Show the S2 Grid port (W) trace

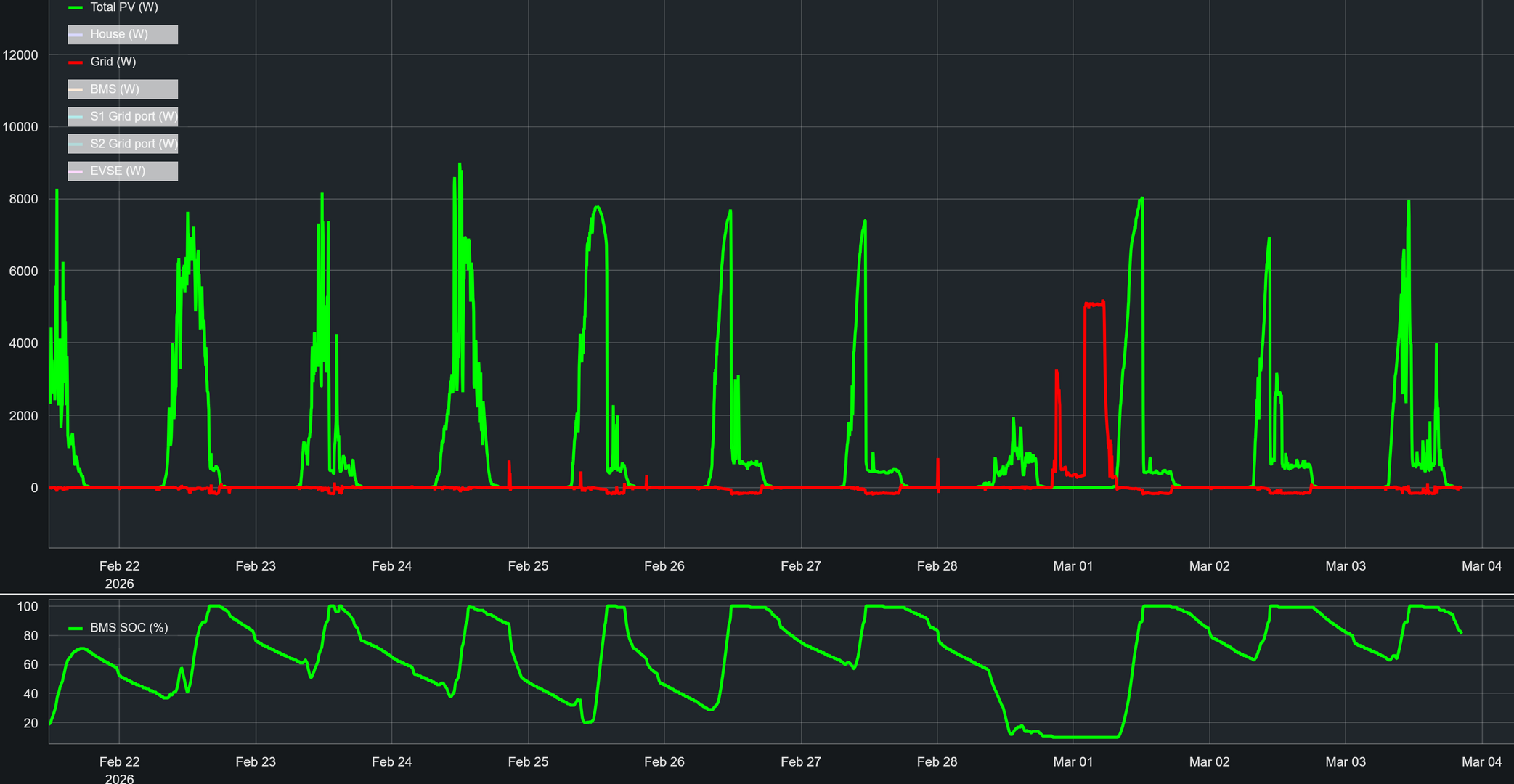[134, 144]
